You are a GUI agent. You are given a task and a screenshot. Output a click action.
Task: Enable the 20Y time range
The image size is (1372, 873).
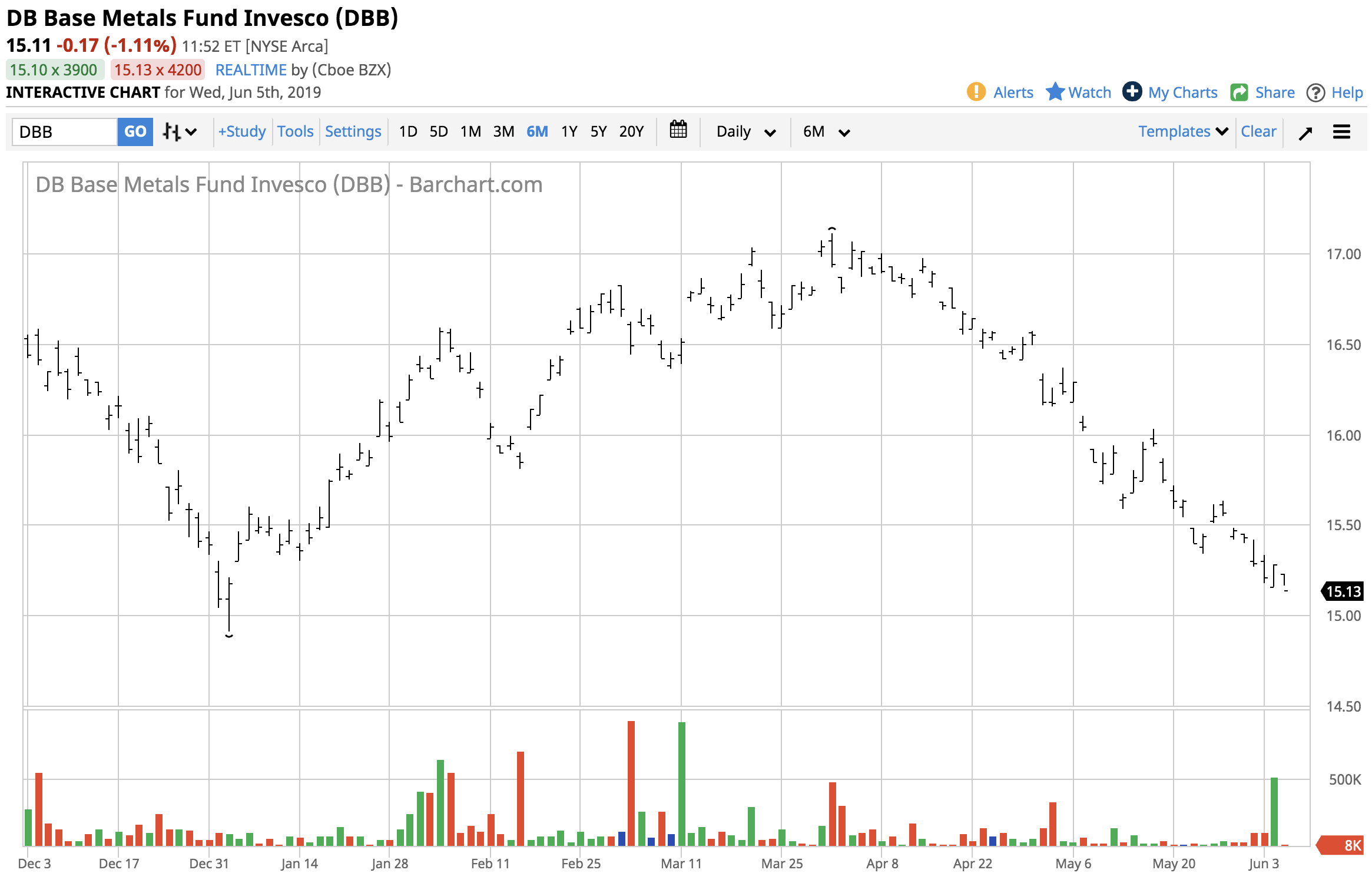pos(631,132)
